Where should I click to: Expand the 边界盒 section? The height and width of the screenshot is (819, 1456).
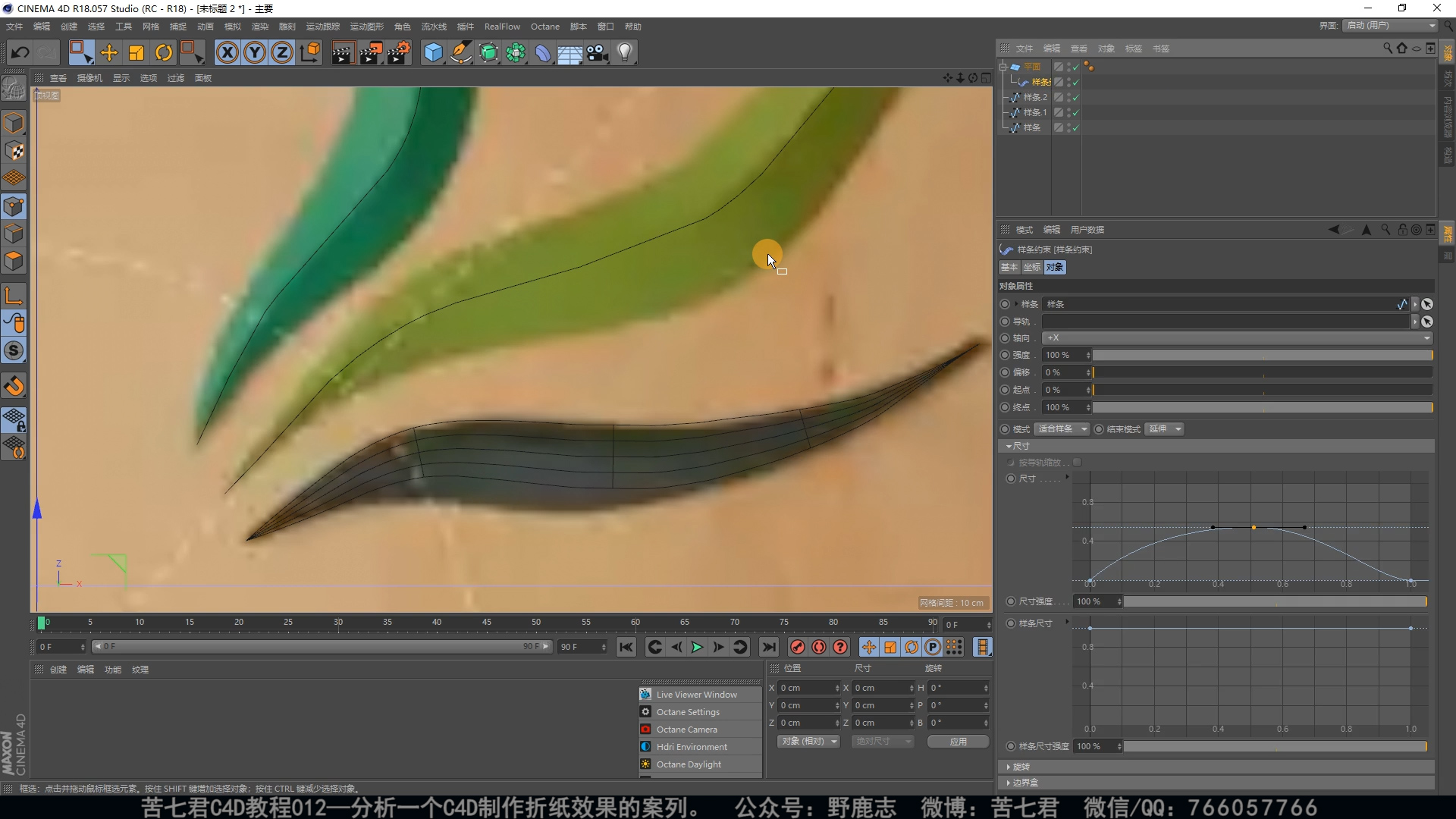pyautogui.click(x=1216, y=783)
